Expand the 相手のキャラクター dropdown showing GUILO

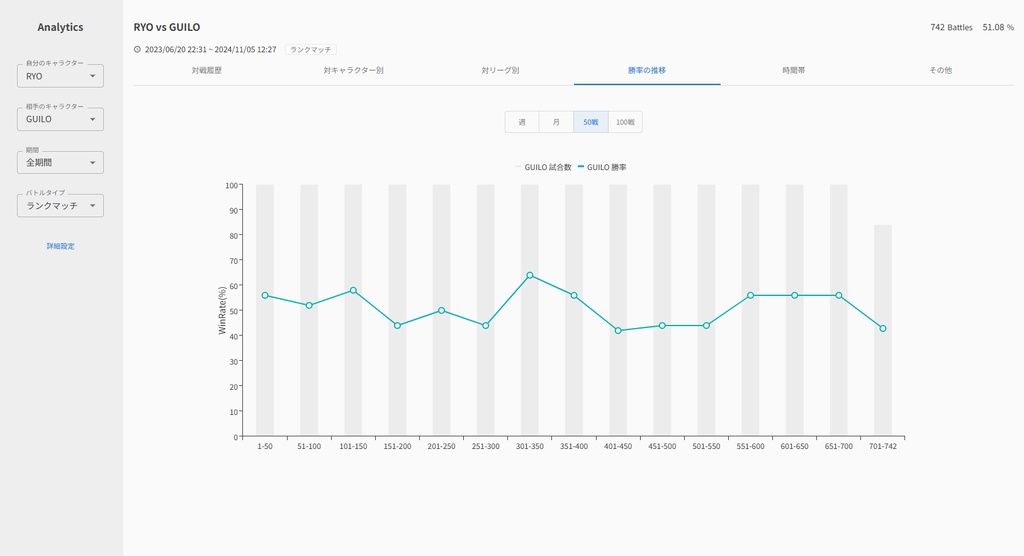[x=60, y=119]
